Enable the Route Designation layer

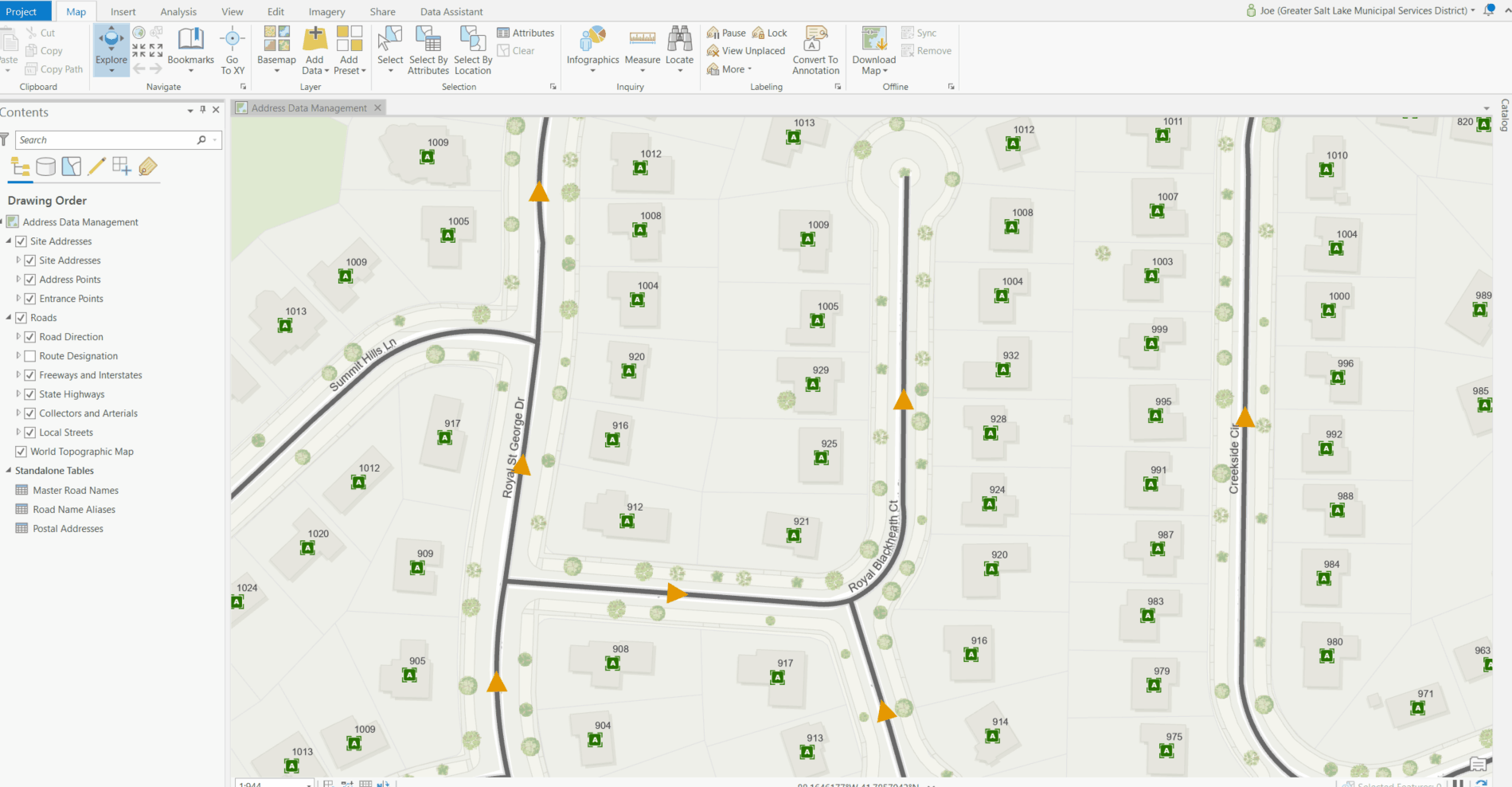(x=30, y=356)
